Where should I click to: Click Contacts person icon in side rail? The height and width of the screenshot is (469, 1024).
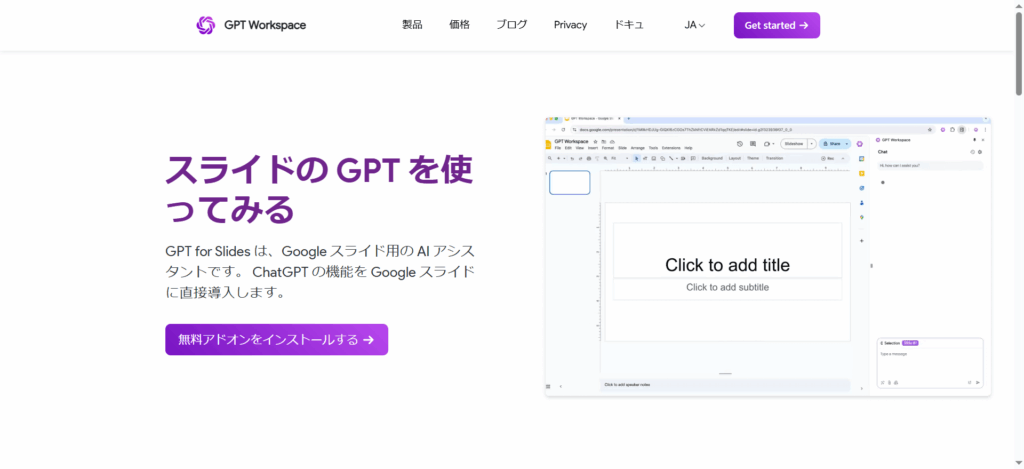(x=862, y=202)
